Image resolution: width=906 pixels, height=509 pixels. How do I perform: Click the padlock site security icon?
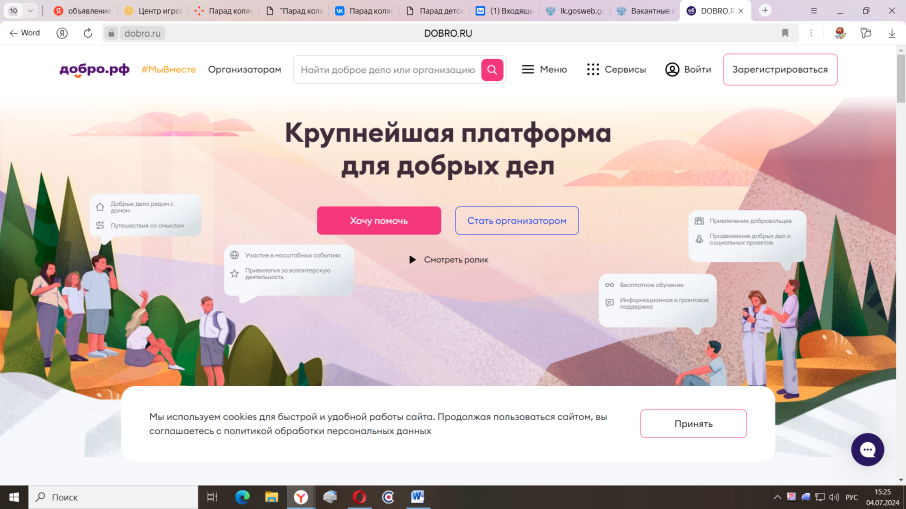pos(111,34)
